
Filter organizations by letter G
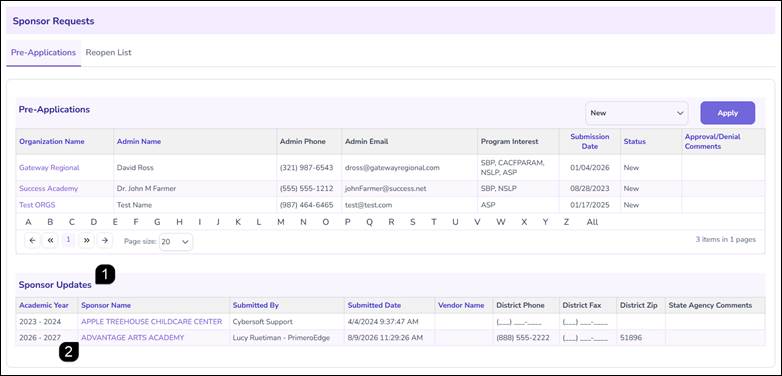(x=157, y=222)
